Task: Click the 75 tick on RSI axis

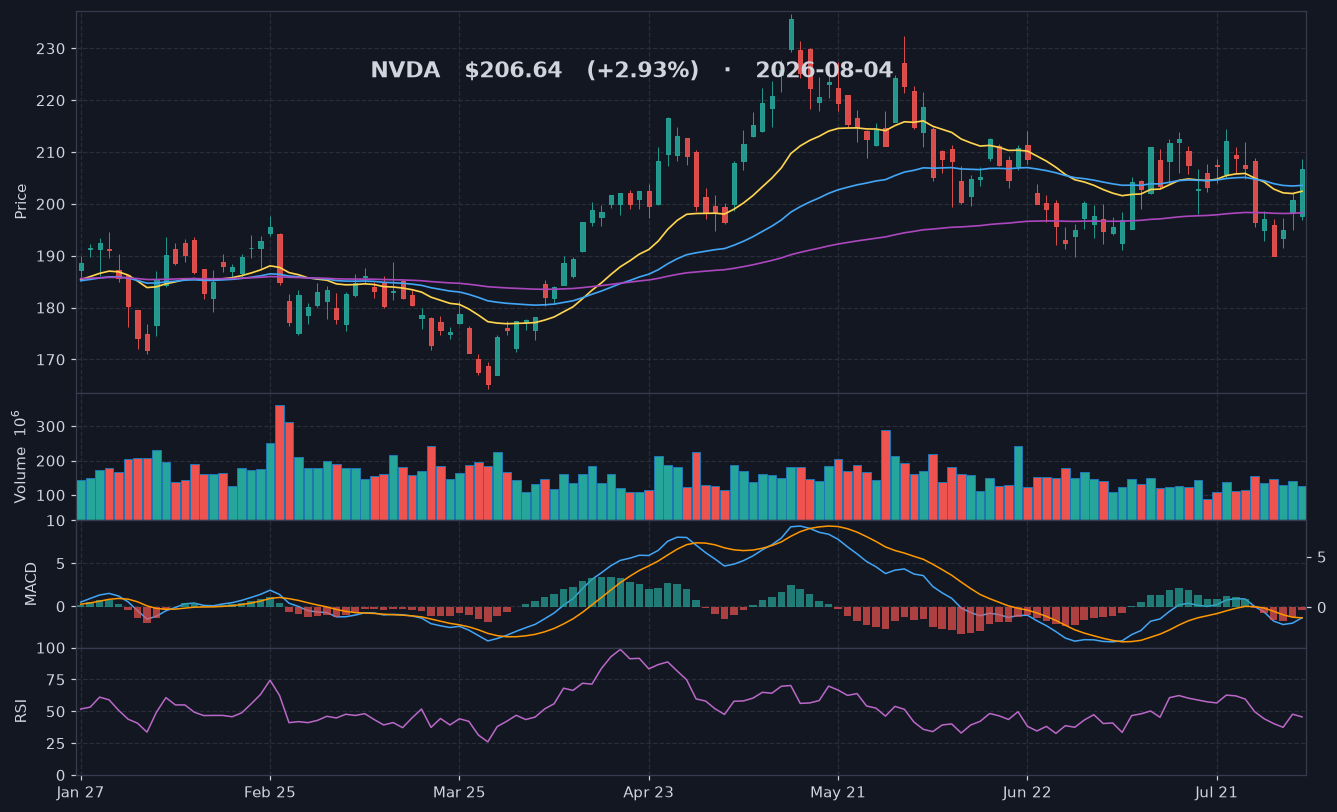Action: pyautogui.click(x=58, y=681)
